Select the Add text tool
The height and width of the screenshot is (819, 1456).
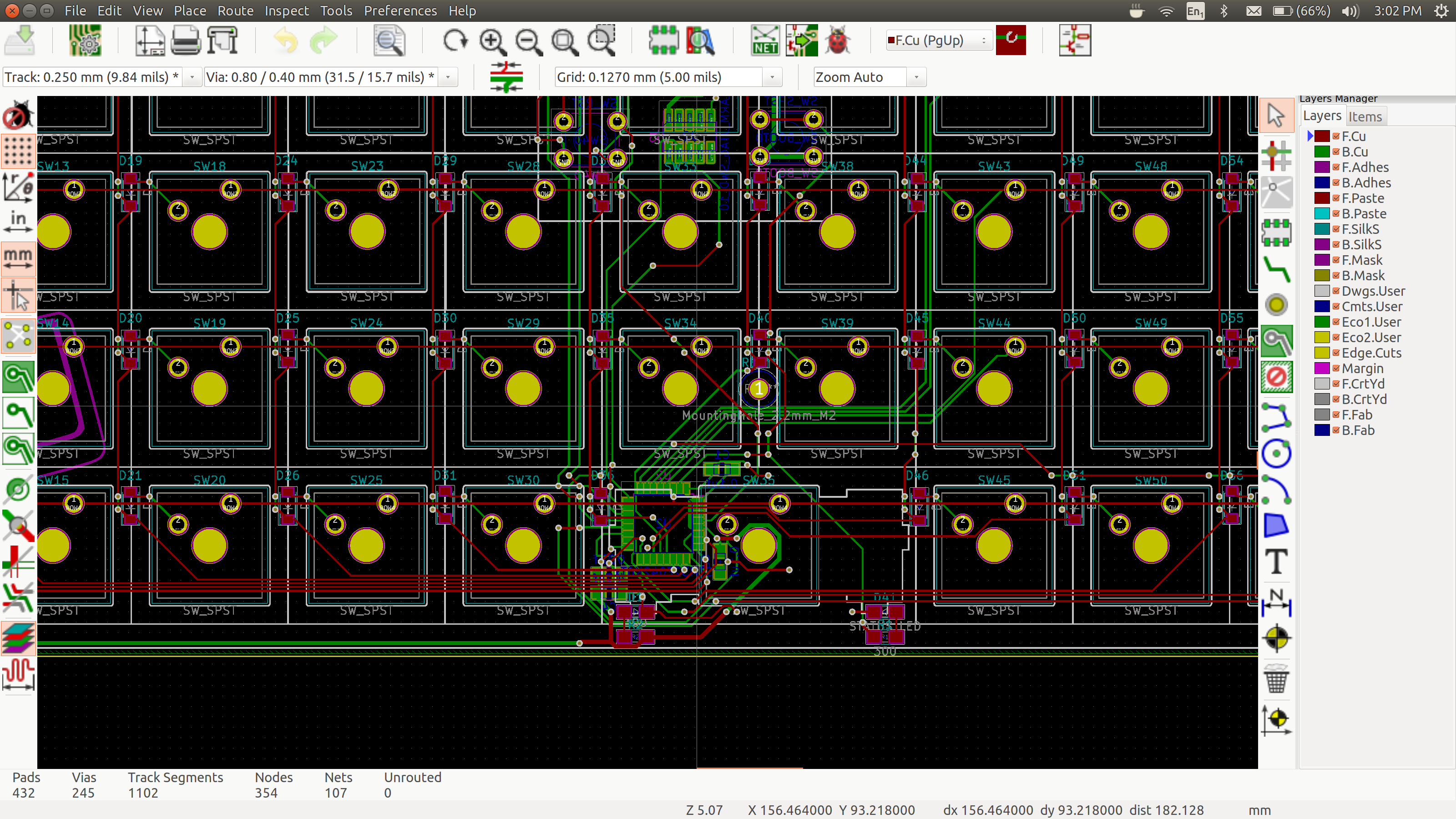point(1276,561)
